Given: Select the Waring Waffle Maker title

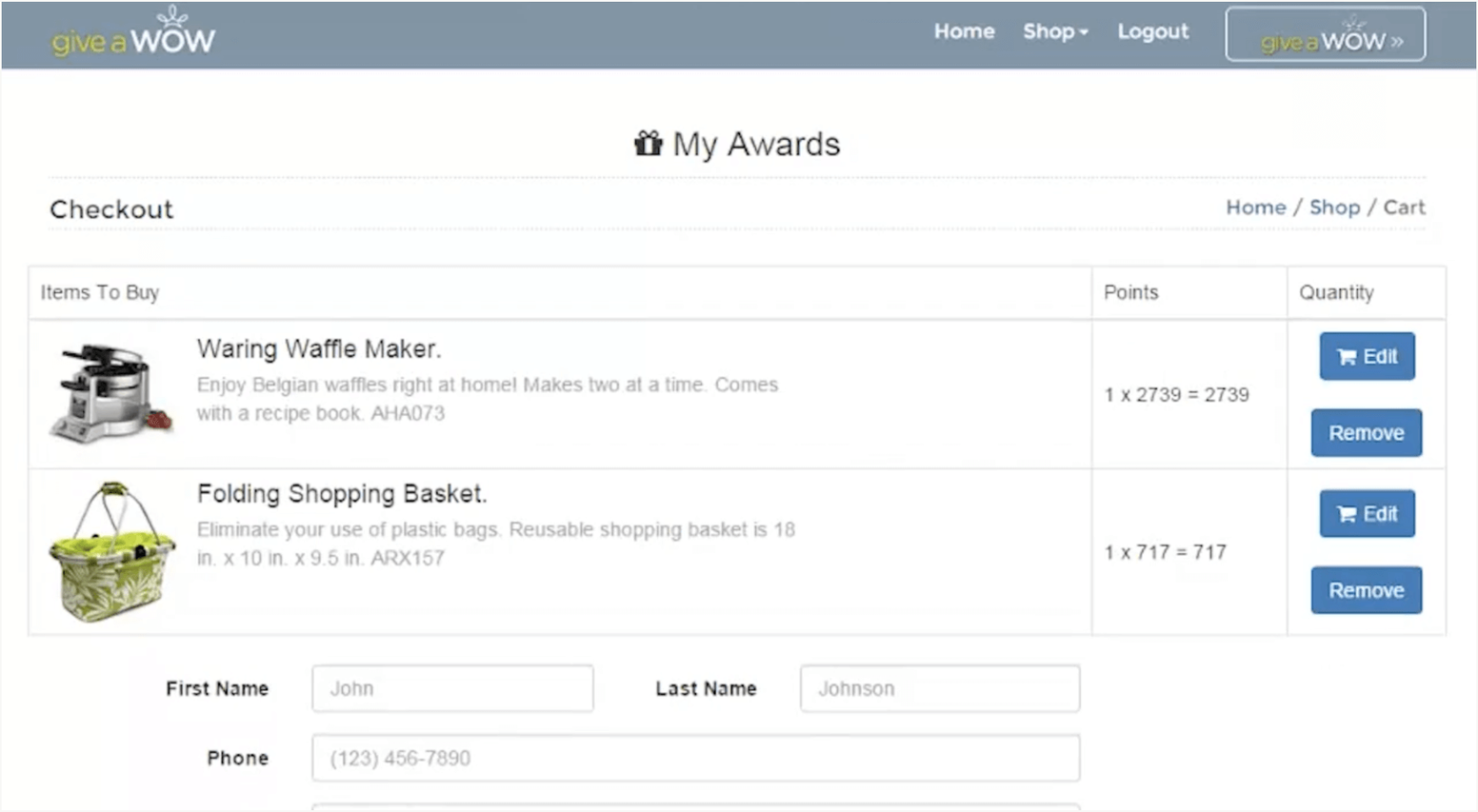Looking at the screenshot, I should [319, 349].
